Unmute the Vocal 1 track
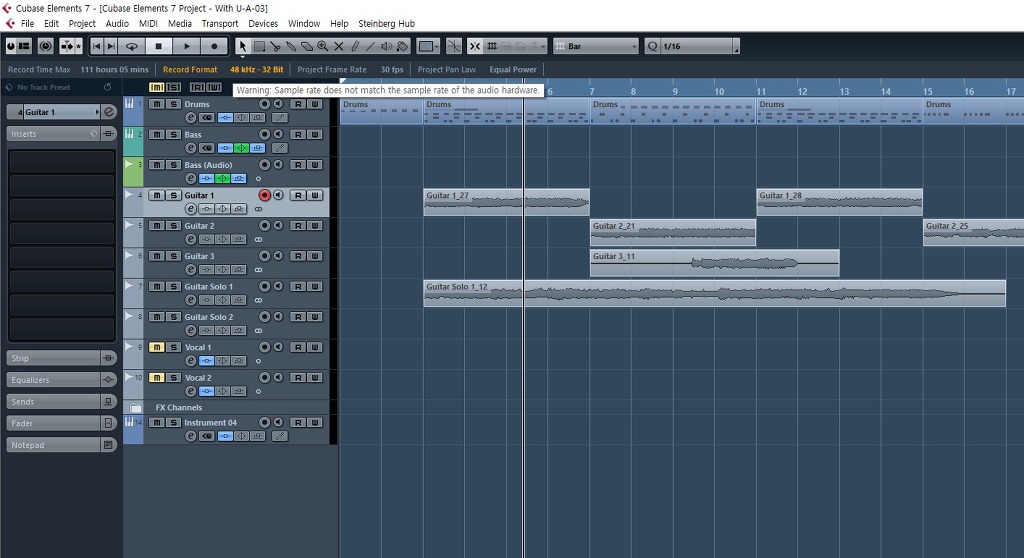1024x558 pixels. 157,347
